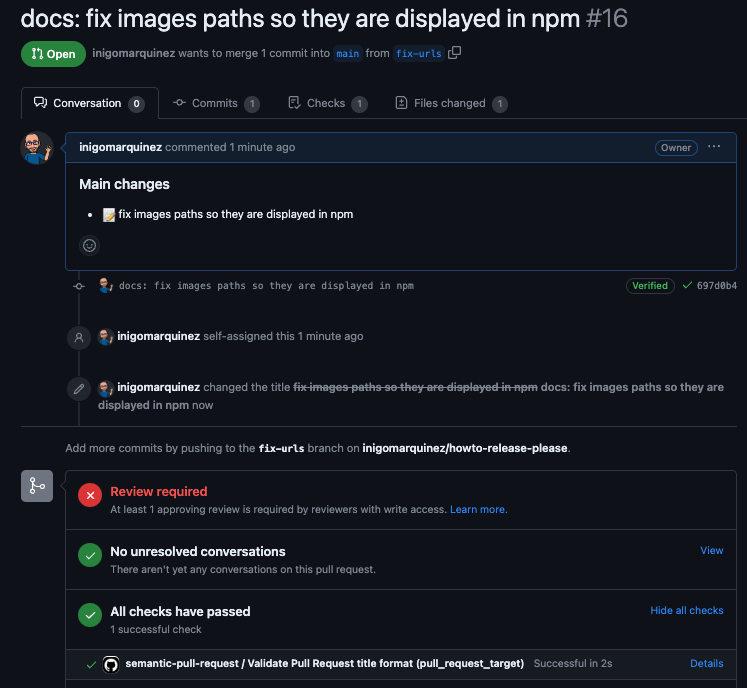Open the main branch link
The height and width of the screenshot is (688, 747).
(348, 53)
